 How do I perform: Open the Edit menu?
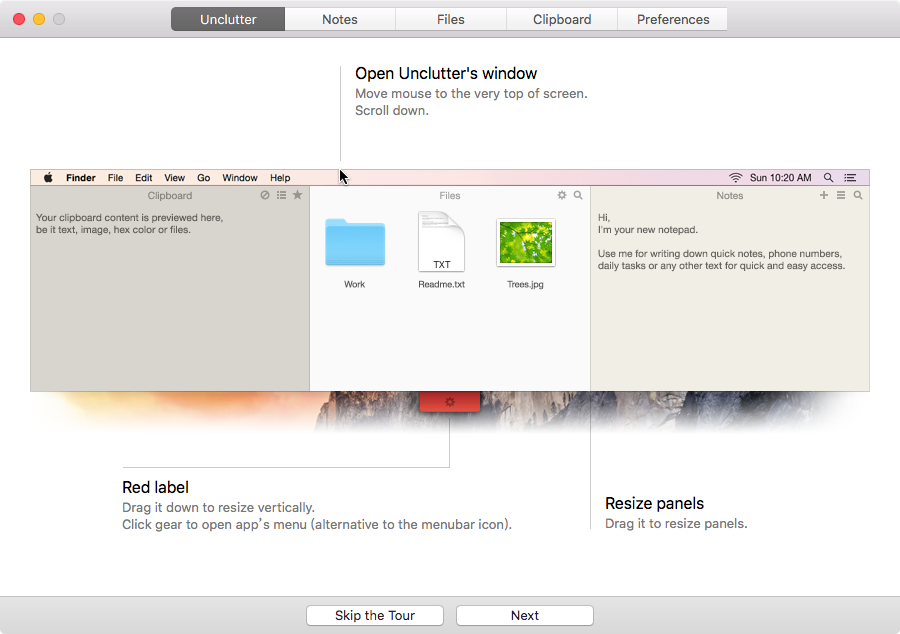click(x=143, y=178)
